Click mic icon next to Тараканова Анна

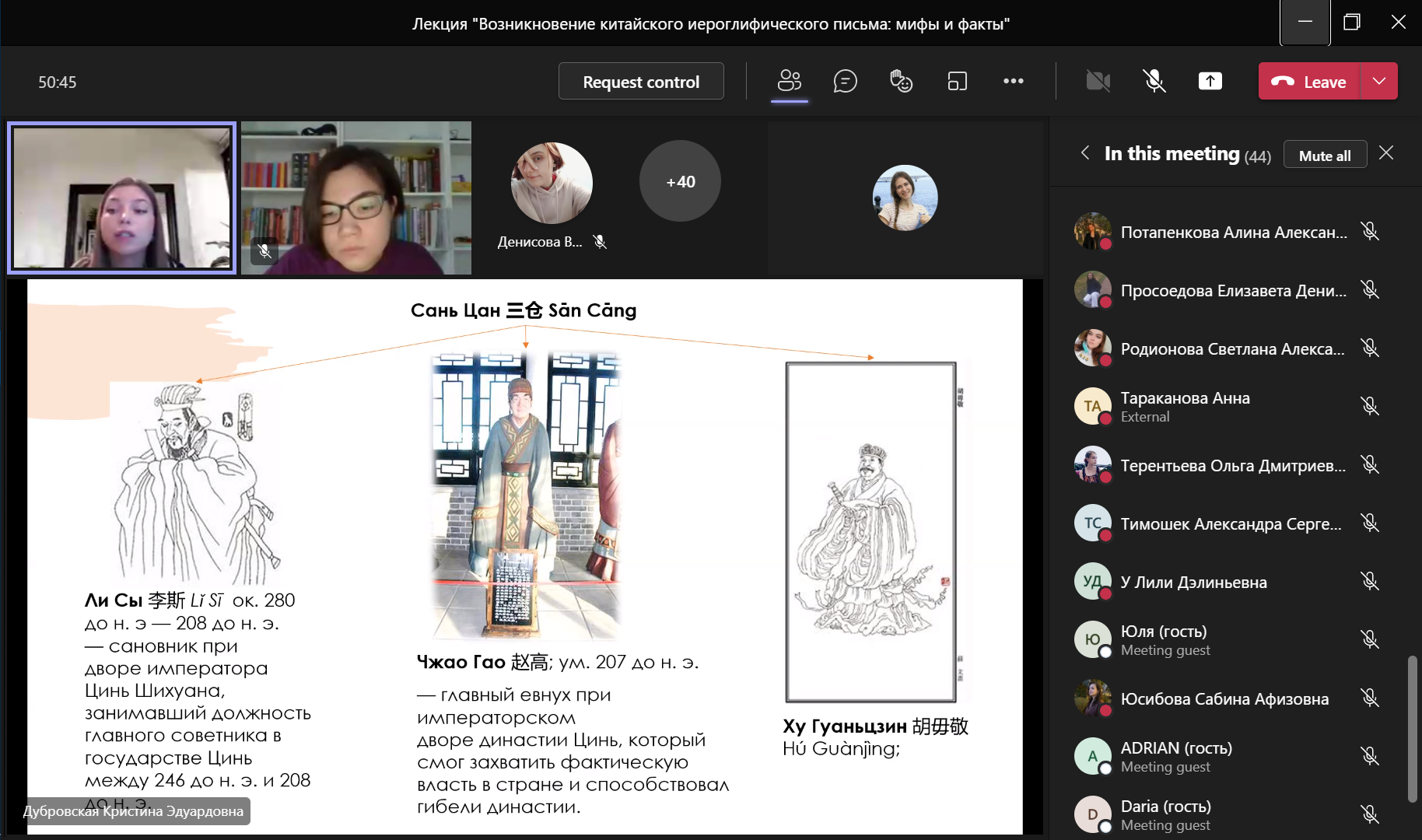1370,406
